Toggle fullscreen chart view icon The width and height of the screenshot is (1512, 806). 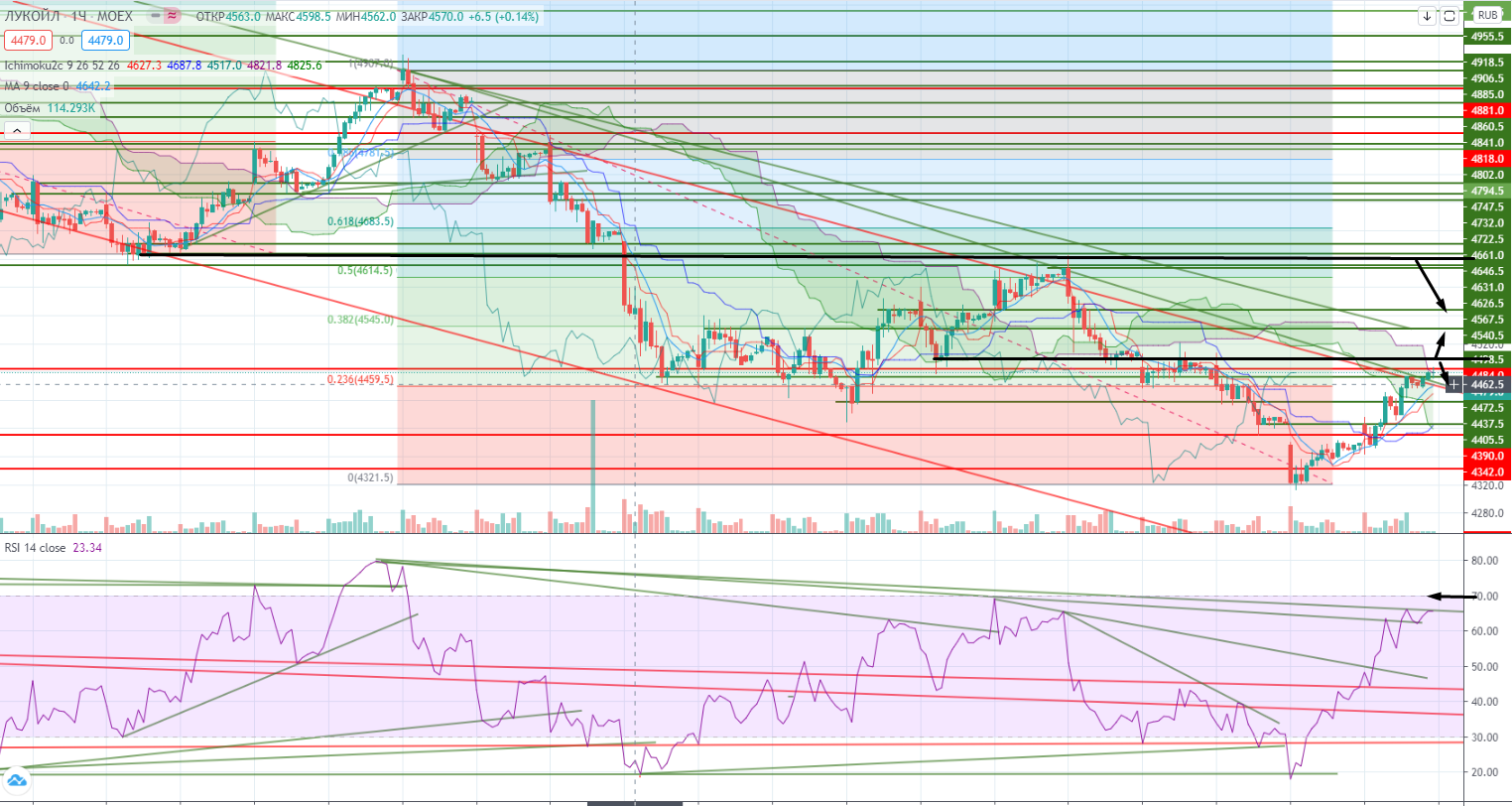[1449, 15]
